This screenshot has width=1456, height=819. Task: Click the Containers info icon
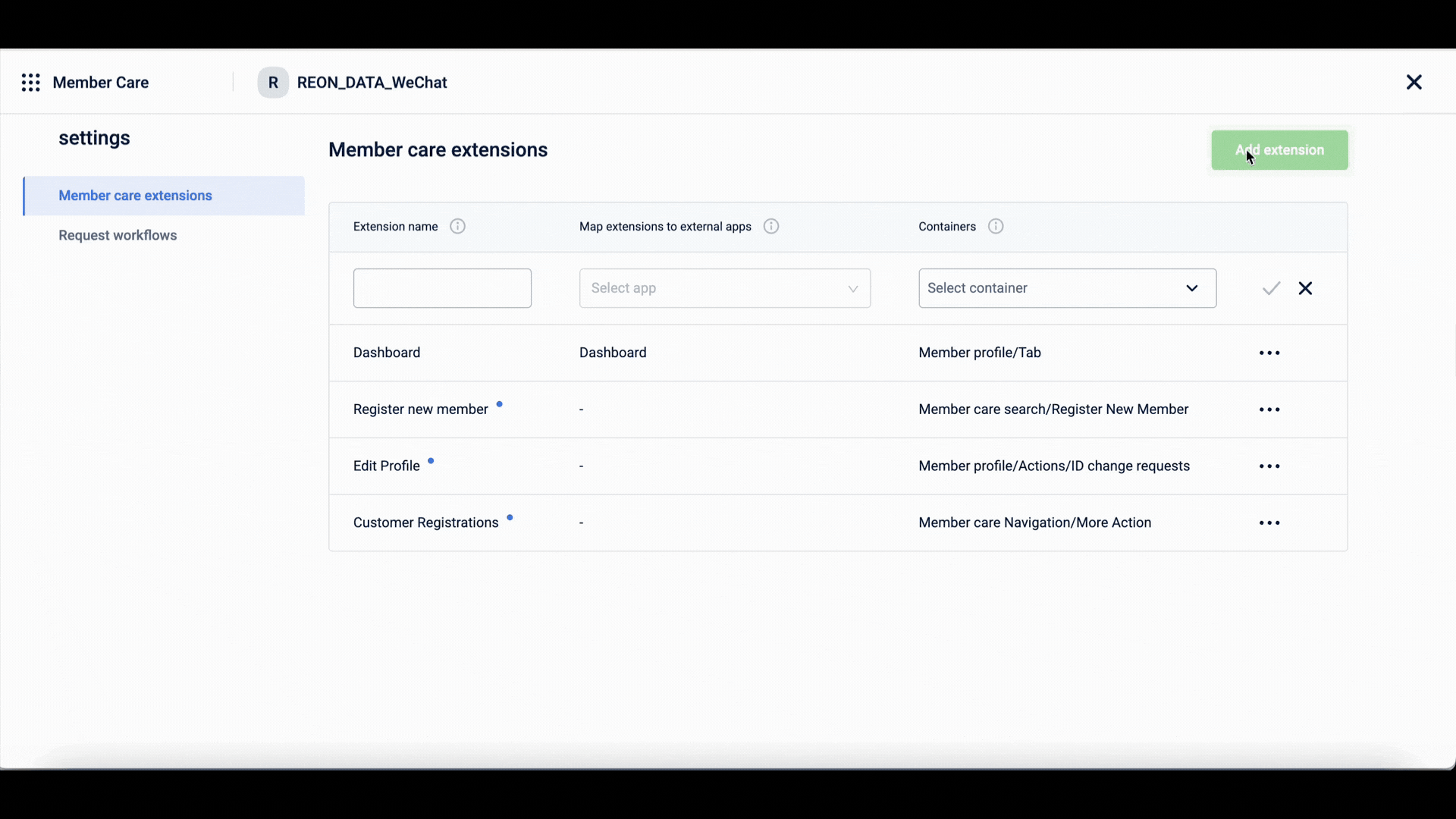(x=996, y=227)
